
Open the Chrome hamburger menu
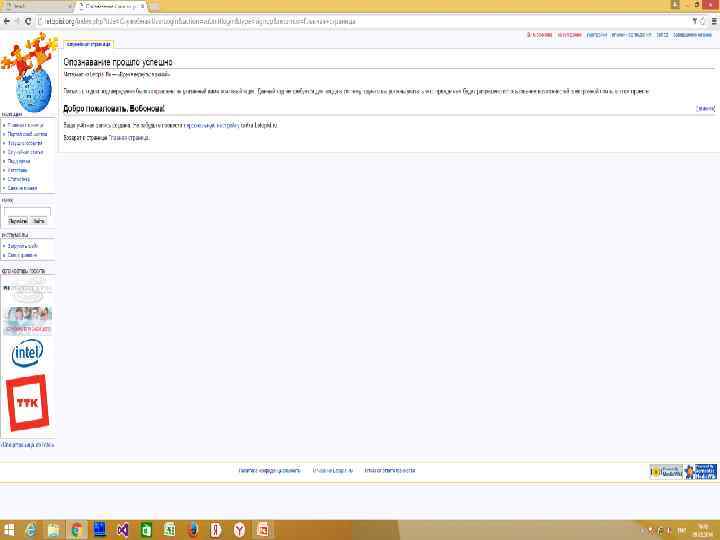[714, 21]
